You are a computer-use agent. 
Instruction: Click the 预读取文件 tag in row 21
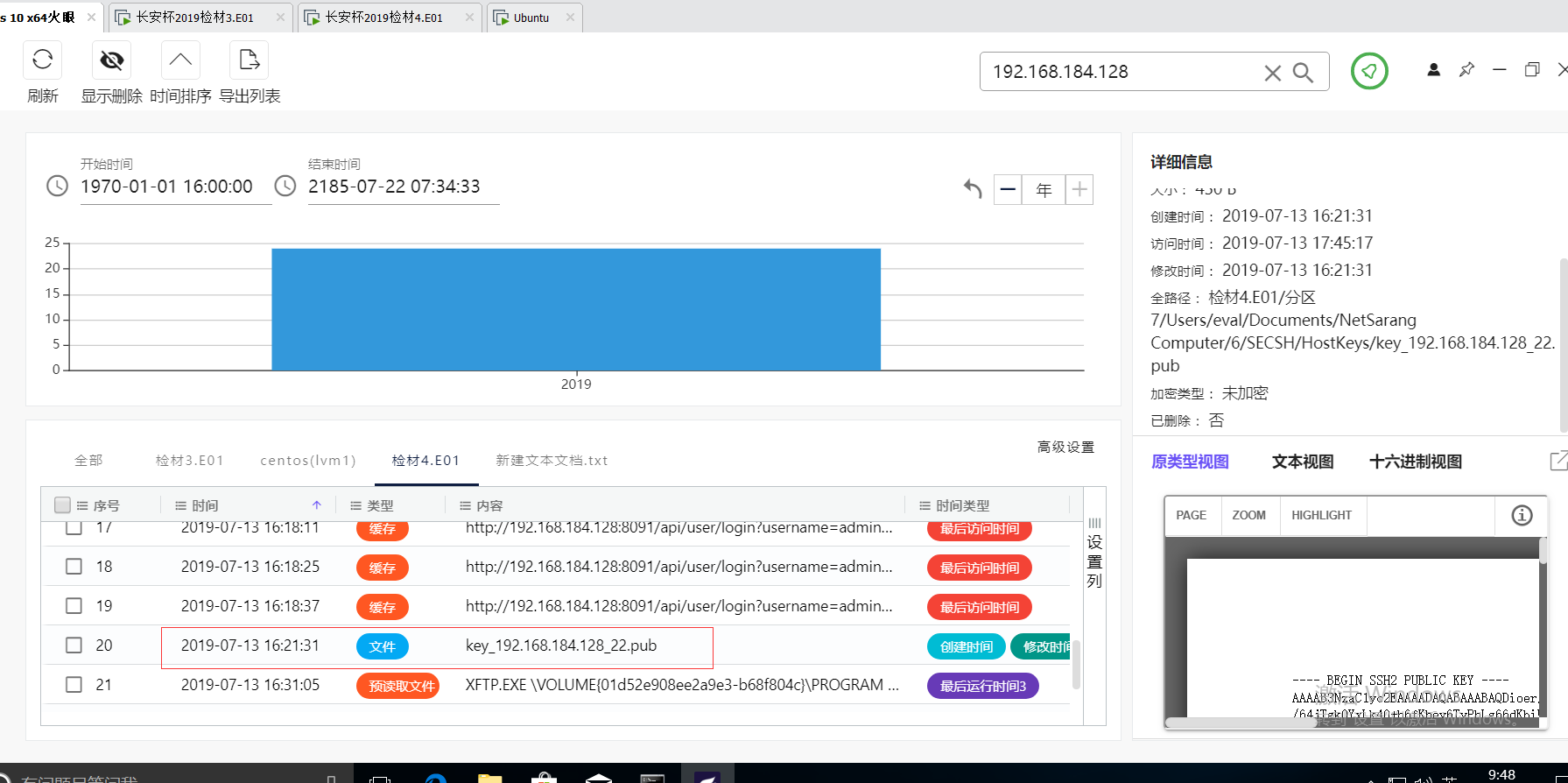click(397, 686)
